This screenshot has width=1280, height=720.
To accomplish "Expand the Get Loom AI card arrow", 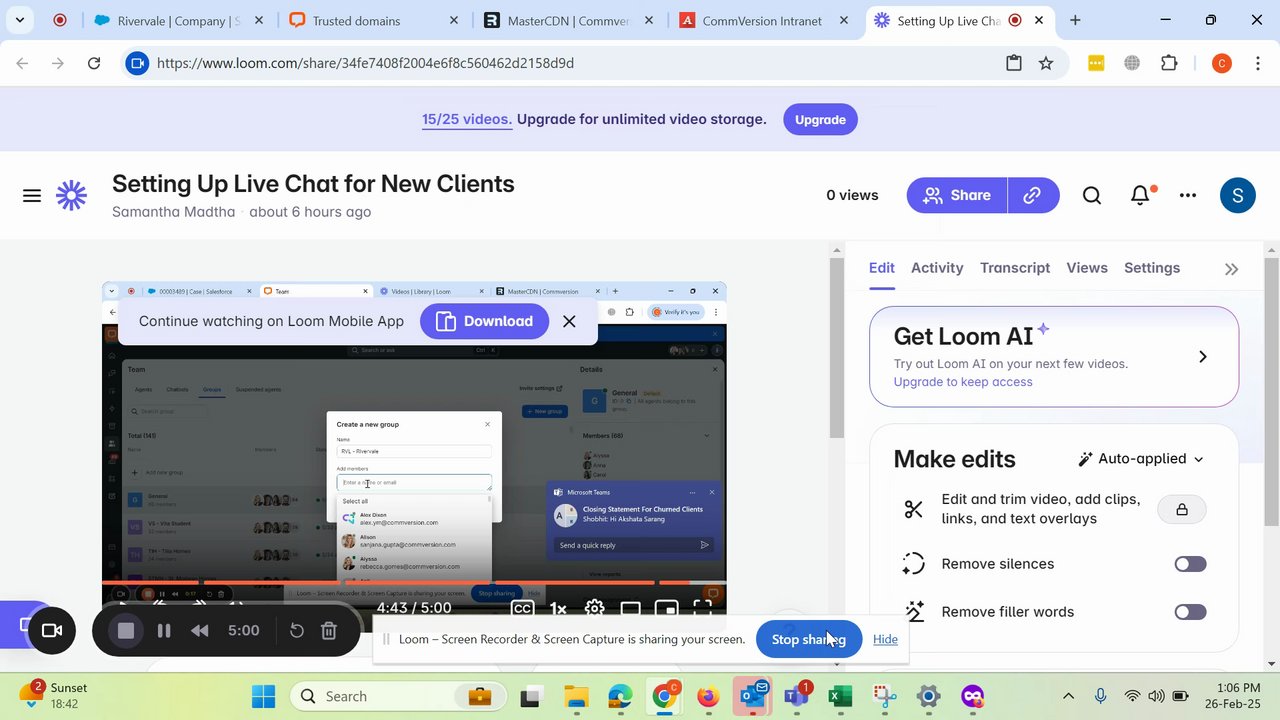I will pyautogui.click(x=1202, y=357).
